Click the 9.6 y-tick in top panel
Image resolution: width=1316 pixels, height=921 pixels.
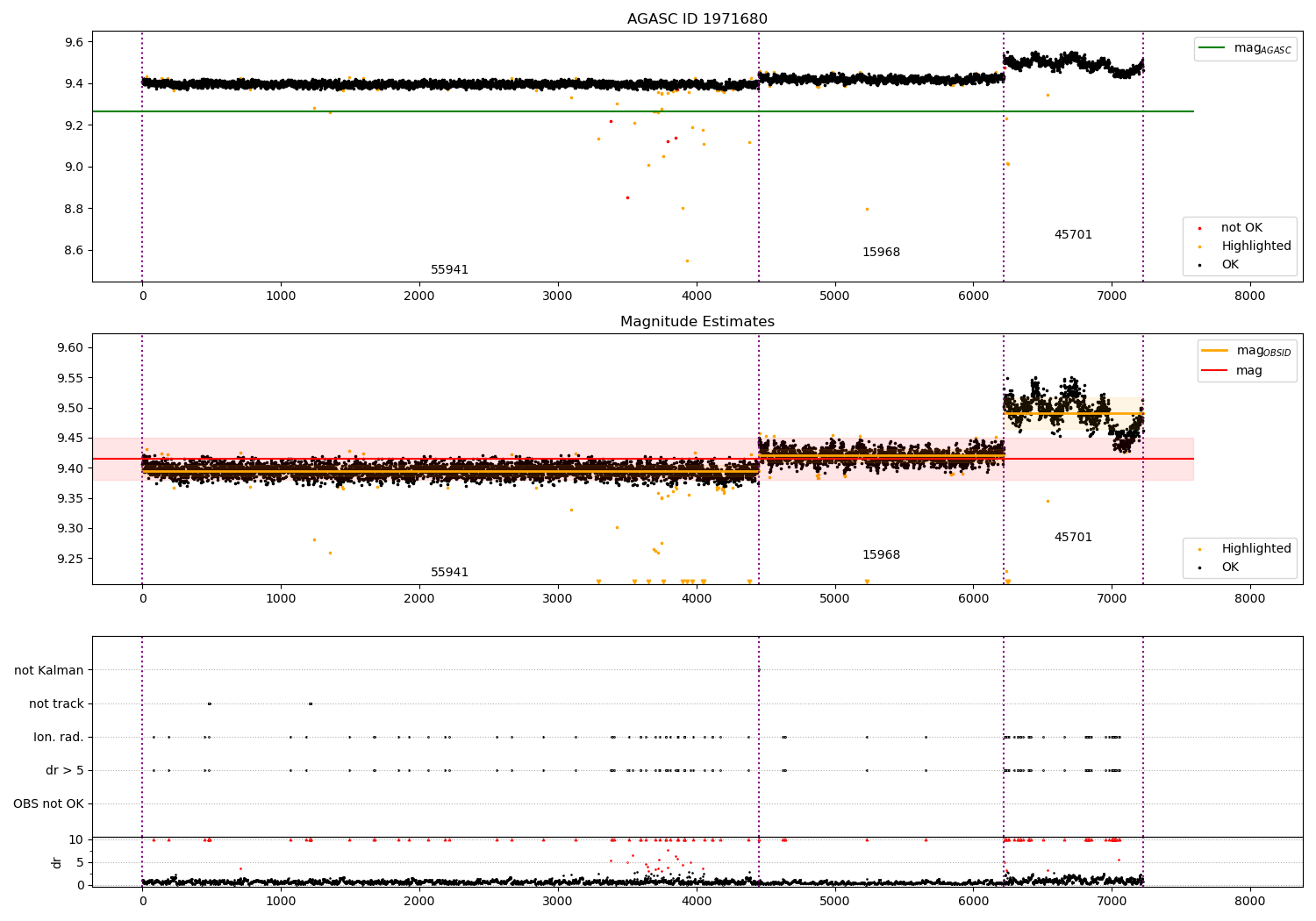73,42
